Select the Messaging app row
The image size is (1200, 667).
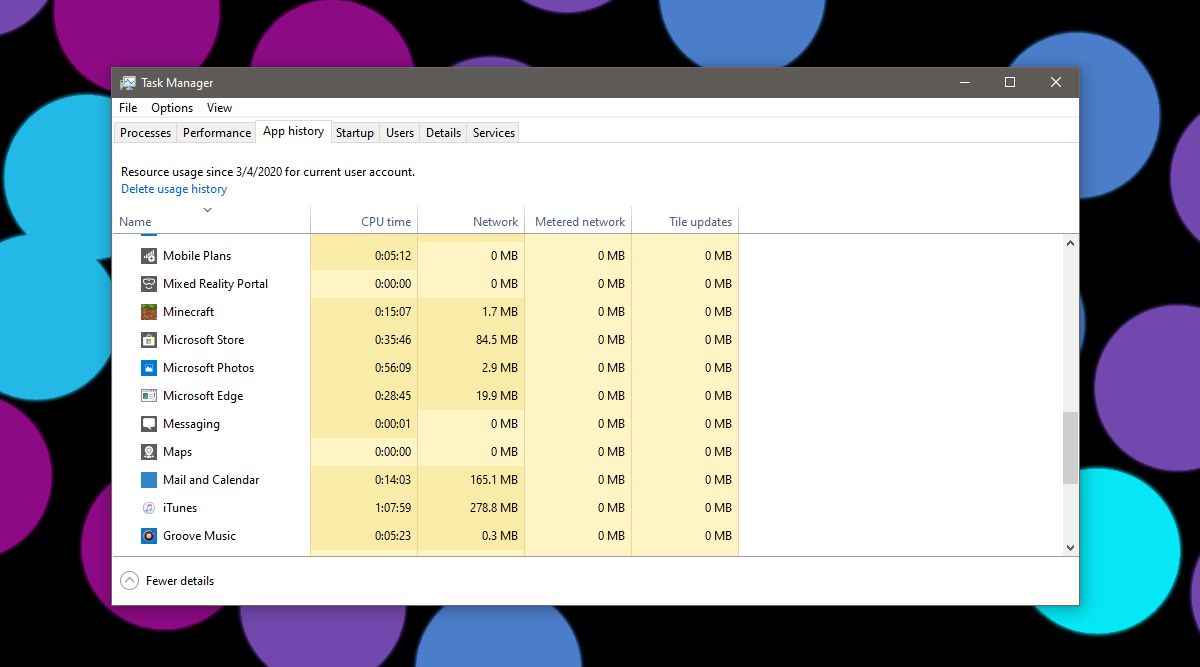click(190, 423)
